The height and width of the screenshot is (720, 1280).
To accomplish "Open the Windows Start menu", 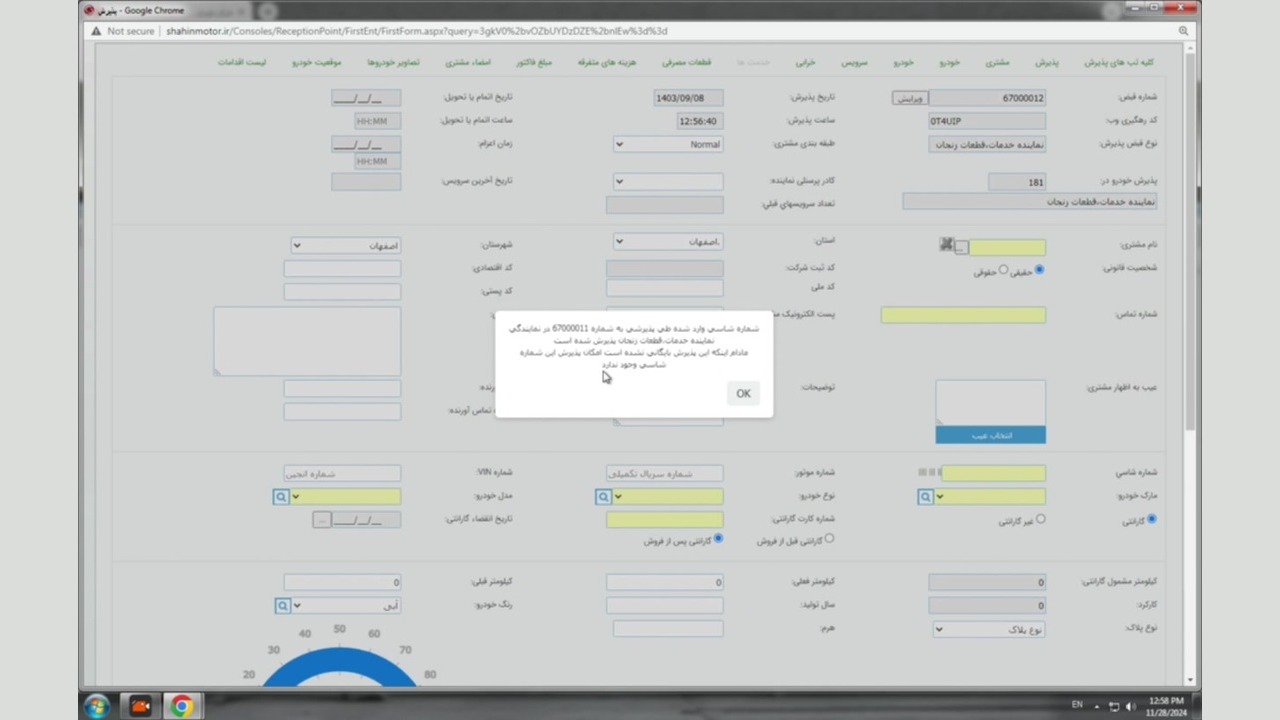I will pos(97,706).
